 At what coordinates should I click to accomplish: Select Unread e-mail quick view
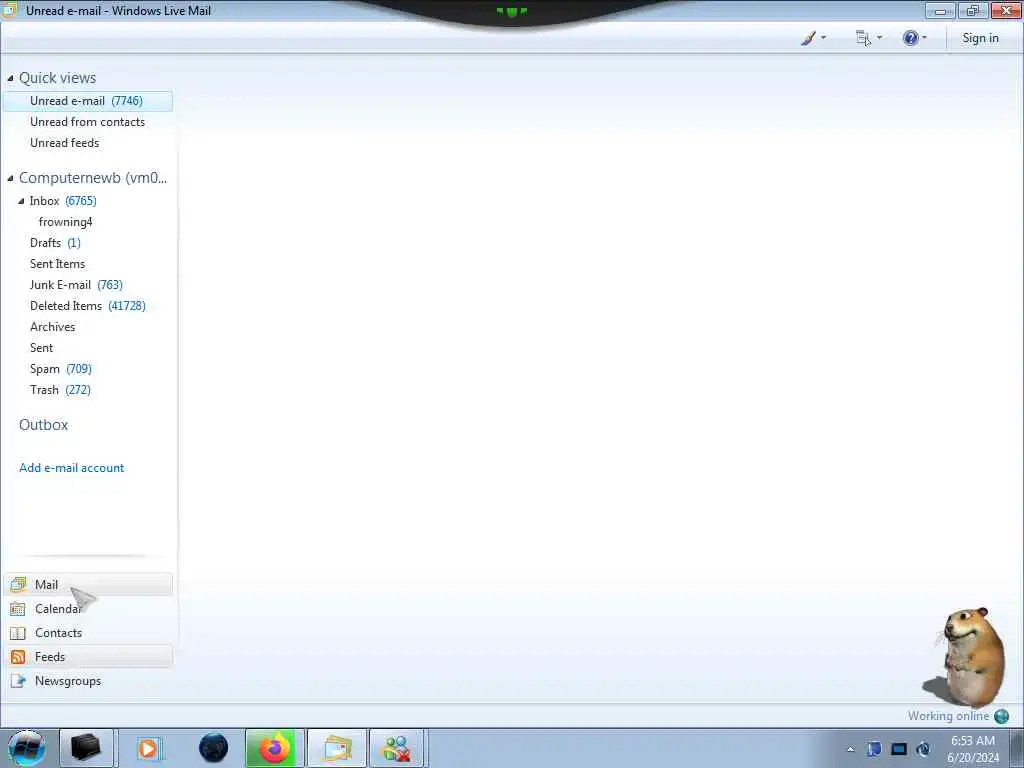[88, 101]
